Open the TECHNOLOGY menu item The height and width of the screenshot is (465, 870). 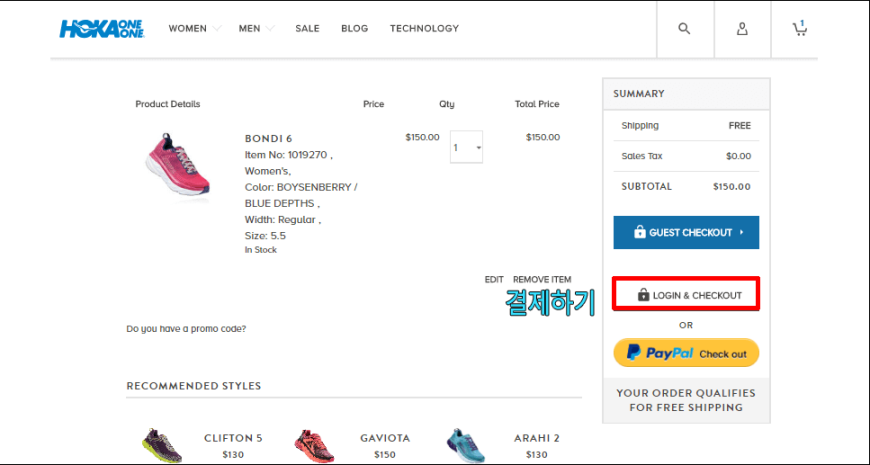(x=424, y=28)
